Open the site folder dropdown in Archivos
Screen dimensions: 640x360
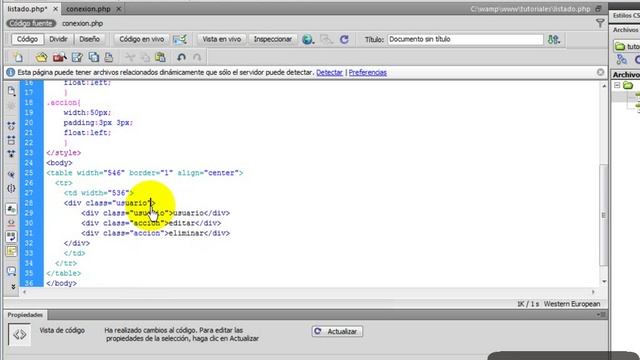click(627, 46)
